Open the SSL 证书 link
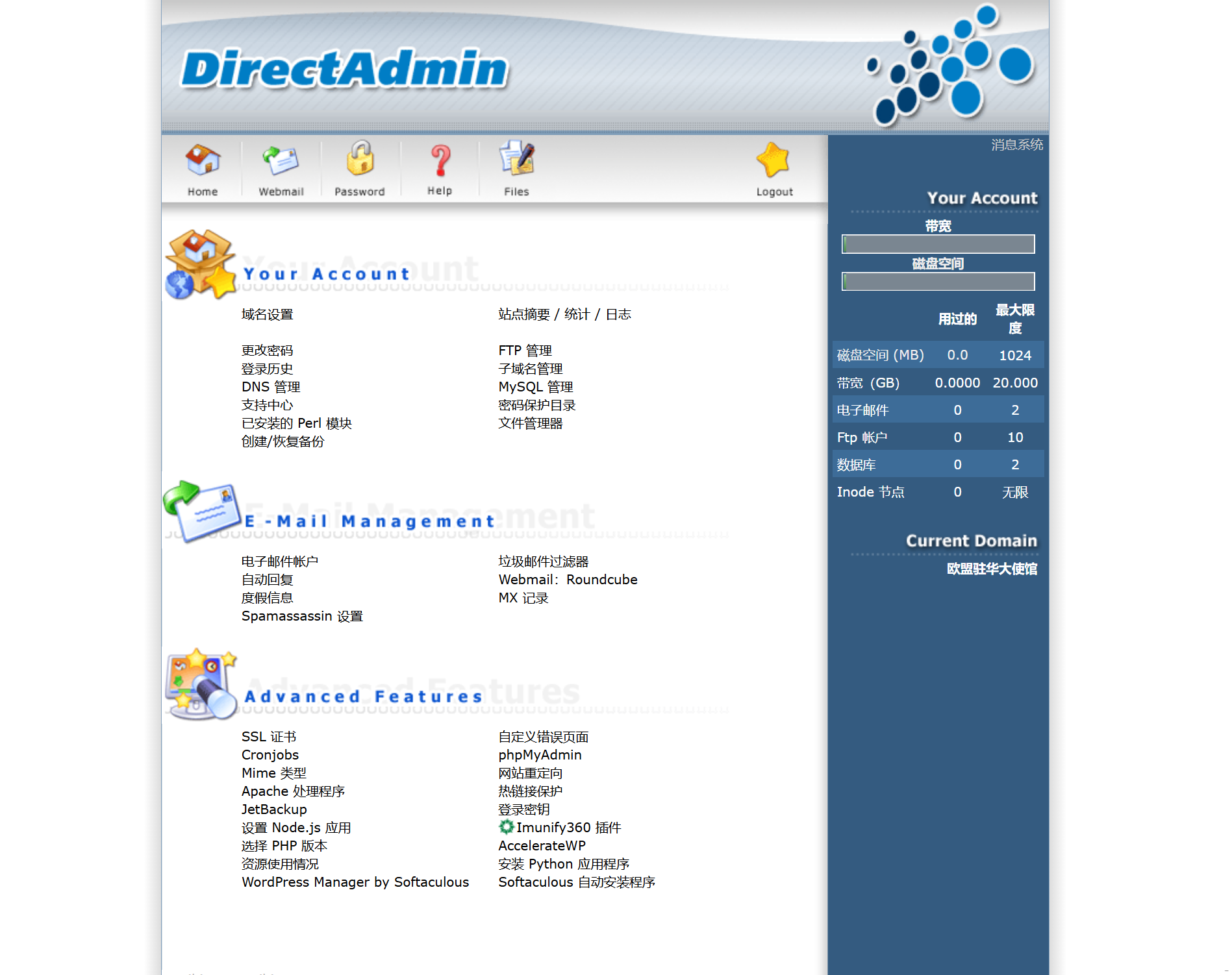Viewport: 1232px width, 975px height. pyautogui.click(x=268, y=737)
